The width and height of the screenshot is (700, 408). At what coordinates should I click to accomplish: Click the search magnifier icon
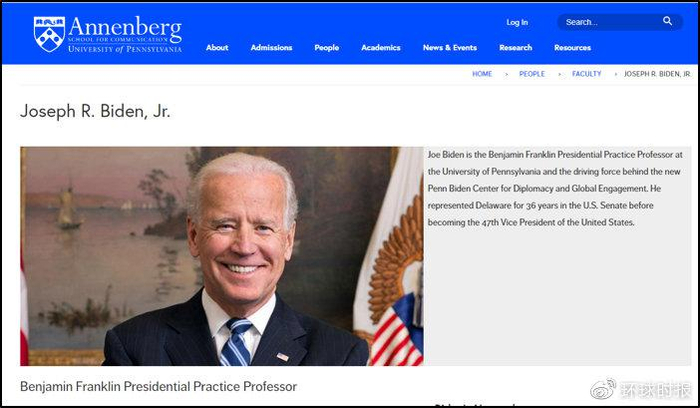click(x=667, y=21)
